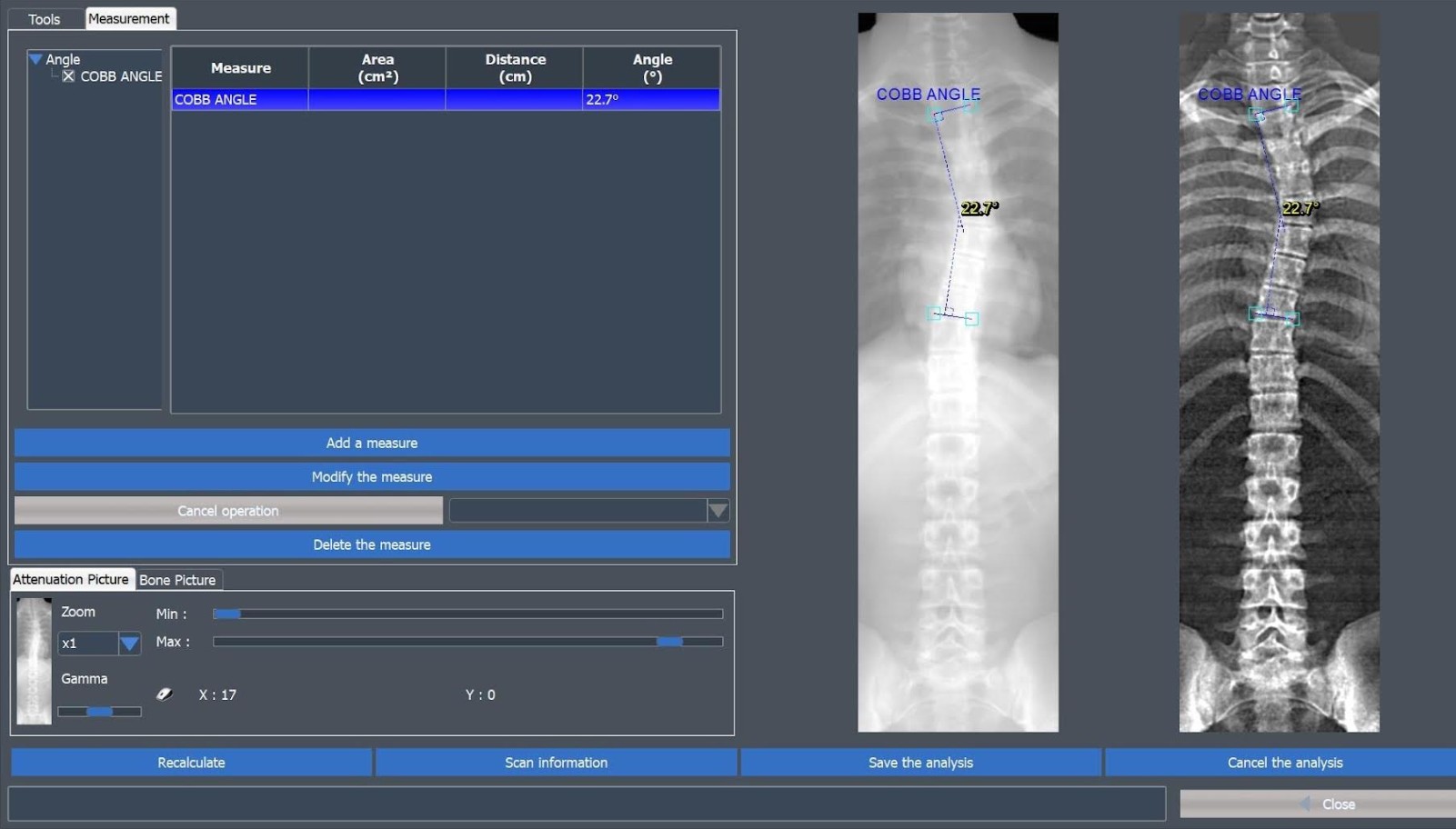Click 22.7° label on attenuation image
Image resolution: width=1456 pixels, height=829 pixels.
[x=979, y=208]
